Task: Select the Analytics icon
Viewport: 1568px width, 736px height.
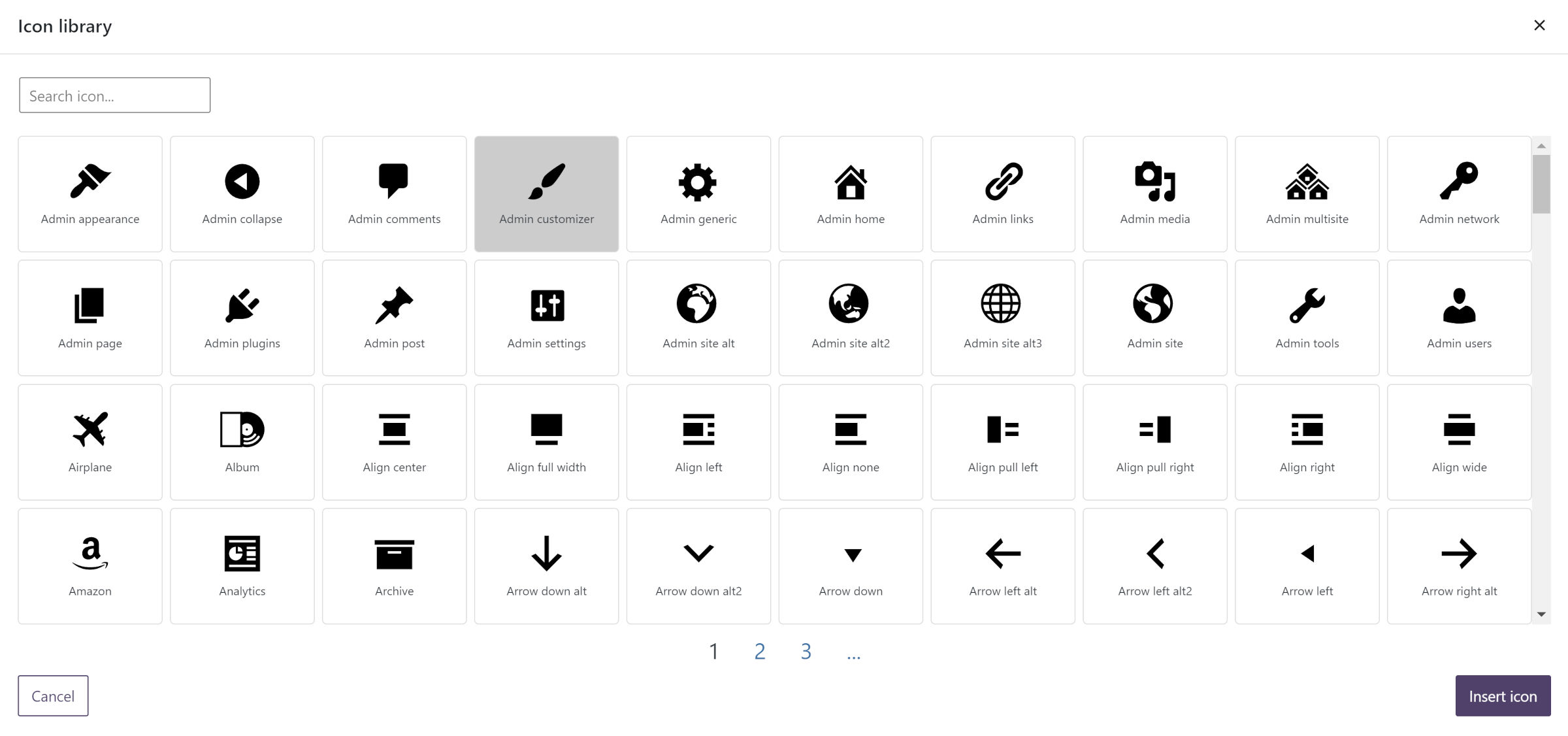Action: tap(242, 565)
